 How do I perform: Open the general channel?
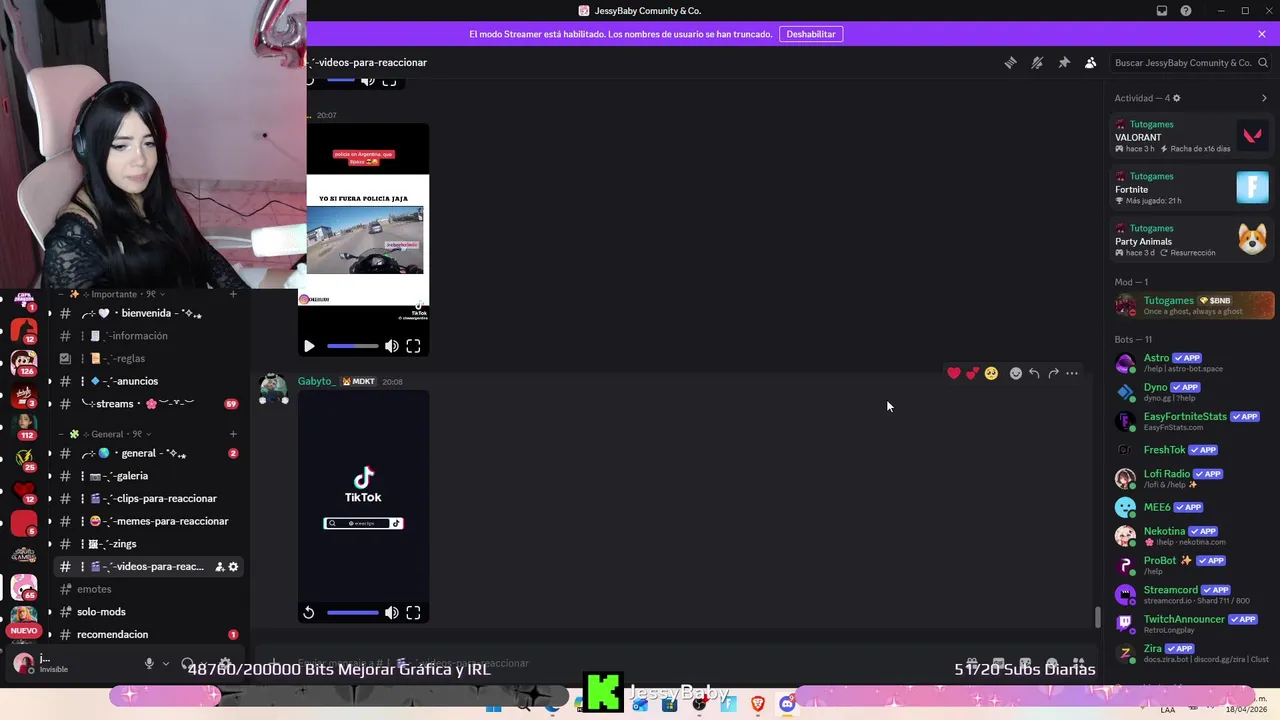click(146, 453)
